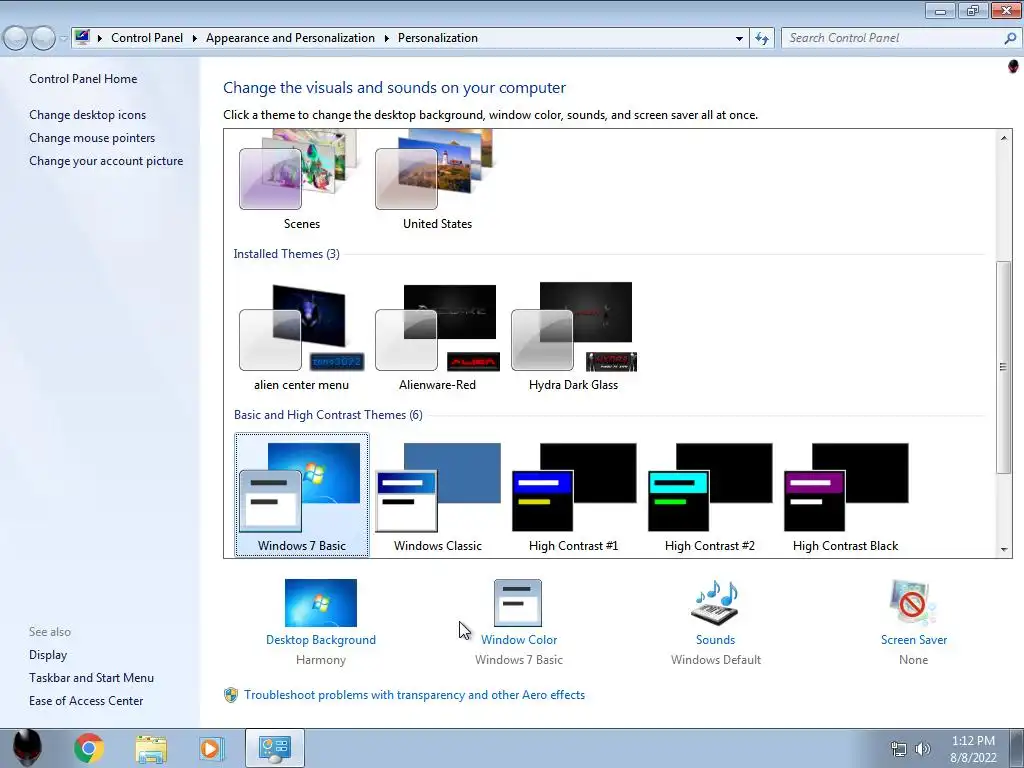Image resolution: width=1024 pixels, height=768 pixels.
Task: Open Change desktop icons
Action: tap(88, 115)
